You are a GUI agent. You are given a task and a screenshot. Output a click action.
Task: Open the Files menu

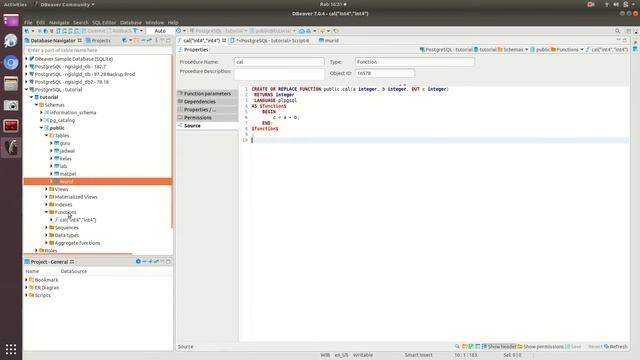[28, 22]
